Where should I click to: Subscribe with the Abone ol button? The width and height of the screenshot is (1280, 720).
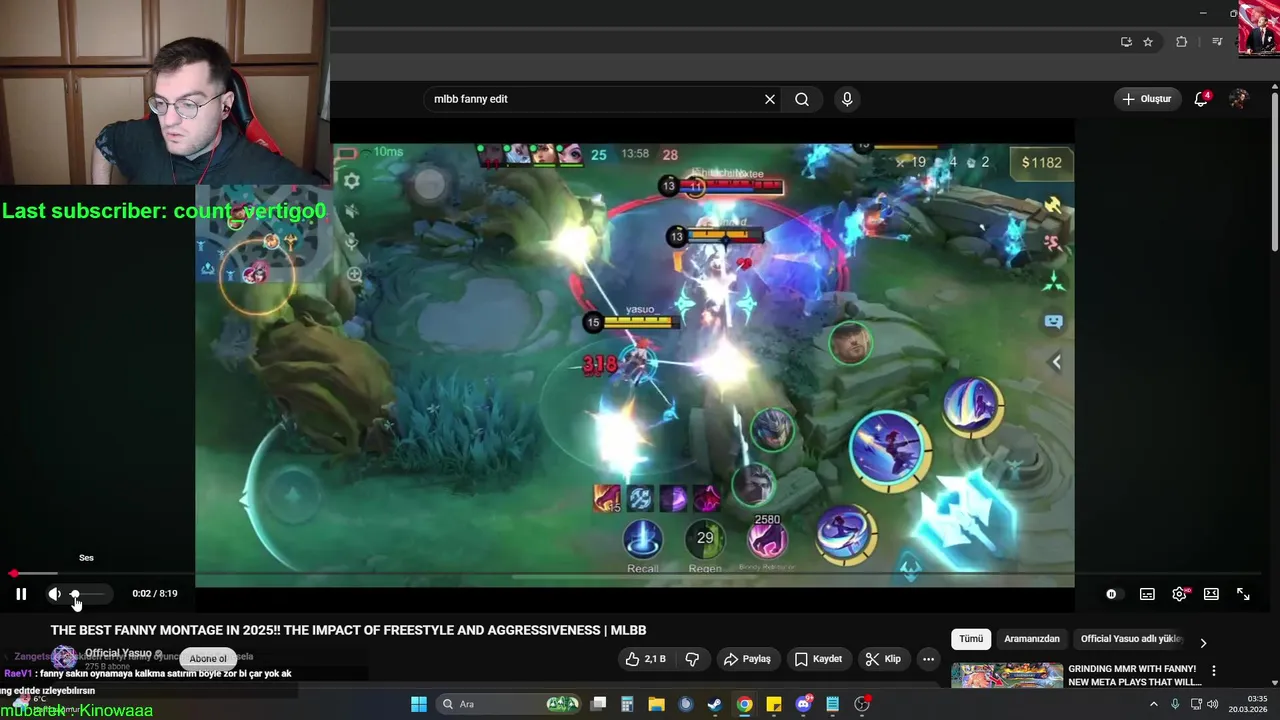208,658
